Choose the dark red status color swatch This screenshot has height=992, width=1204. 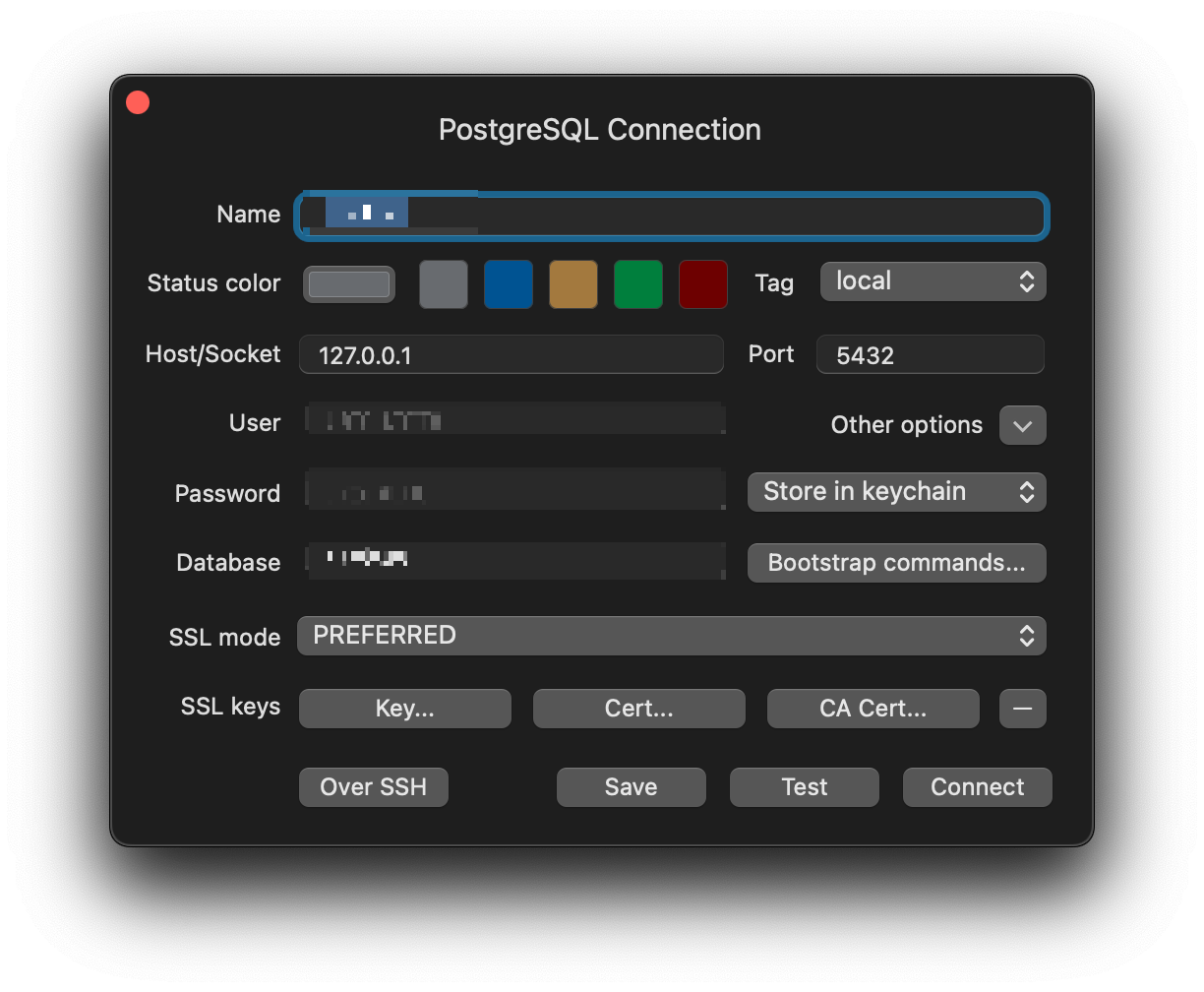click(703, 284)
